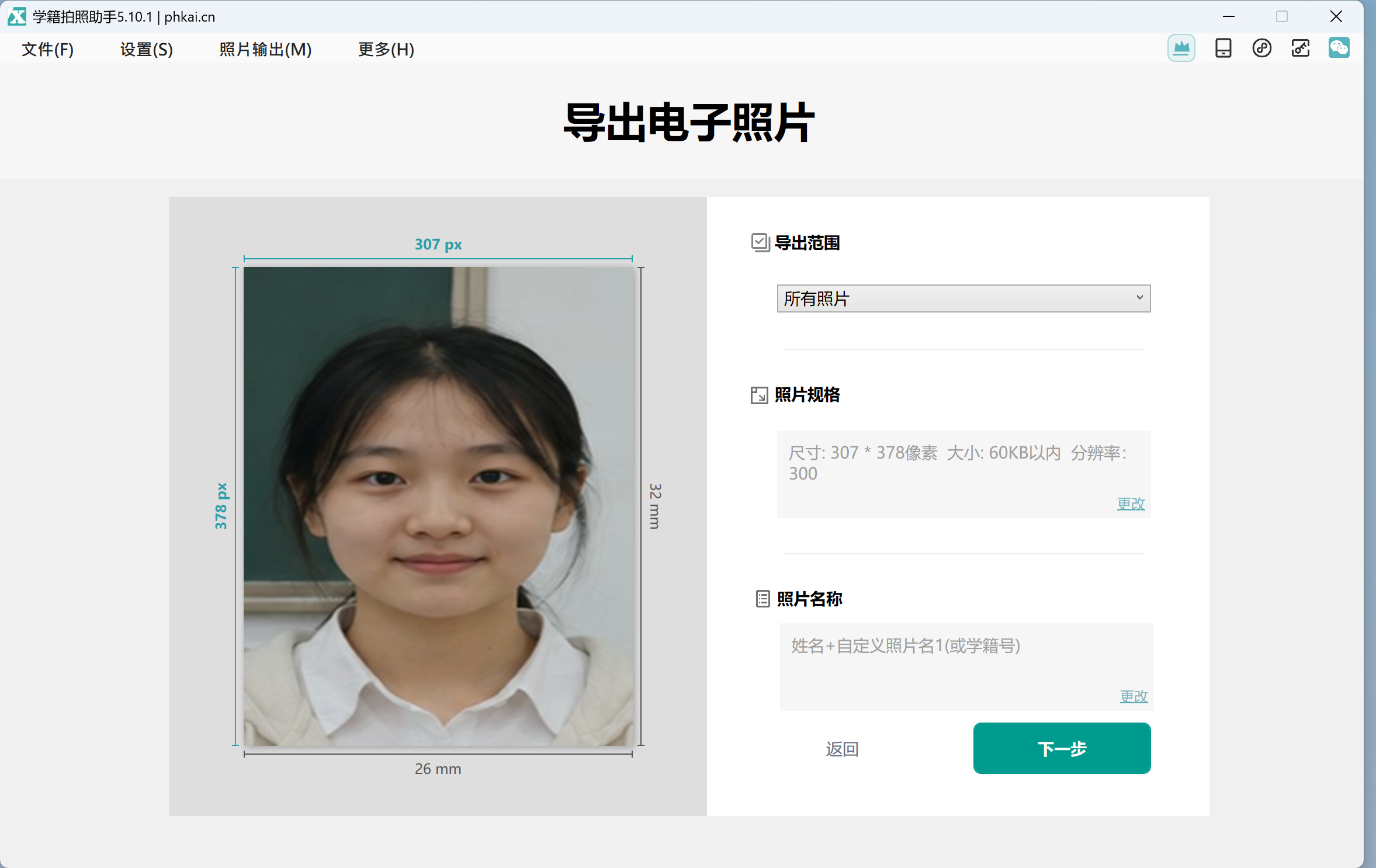Click the 32 mm height label
The width and height of the screenshot is (1376, 868).
pos(655,506)
